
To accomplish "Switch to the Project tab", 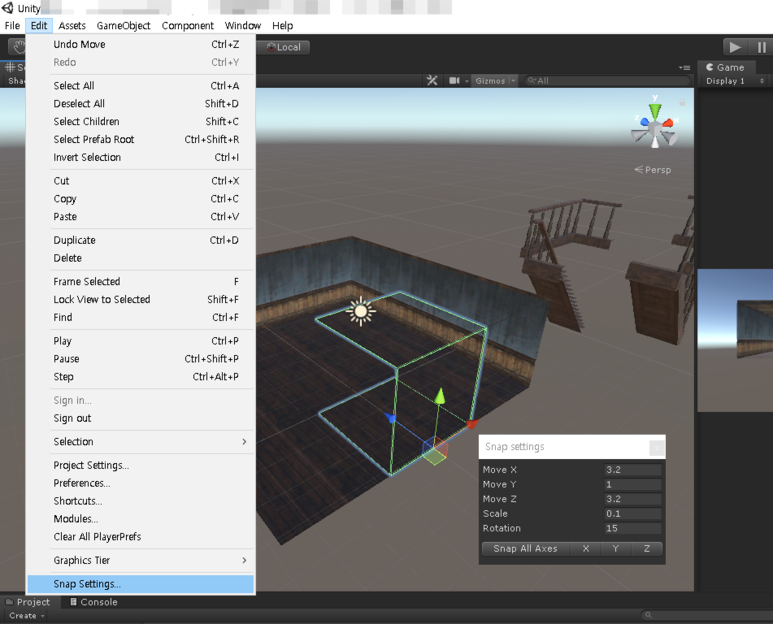I will [x=28, y=602].
